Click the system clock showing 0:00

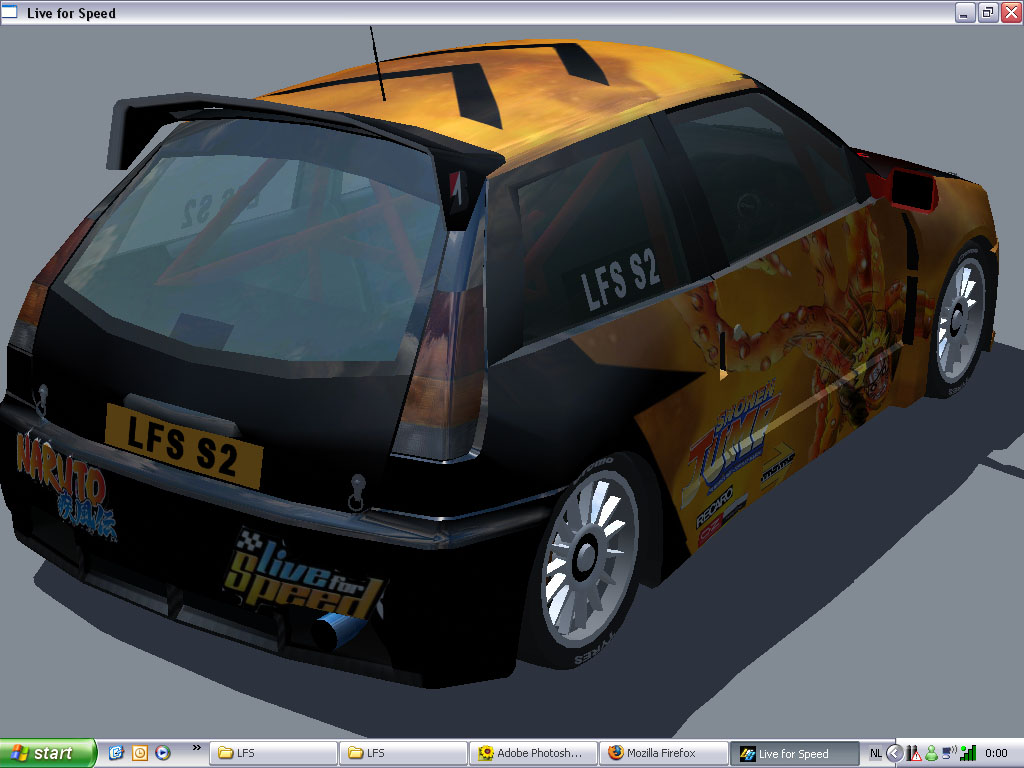coord(996,753)
